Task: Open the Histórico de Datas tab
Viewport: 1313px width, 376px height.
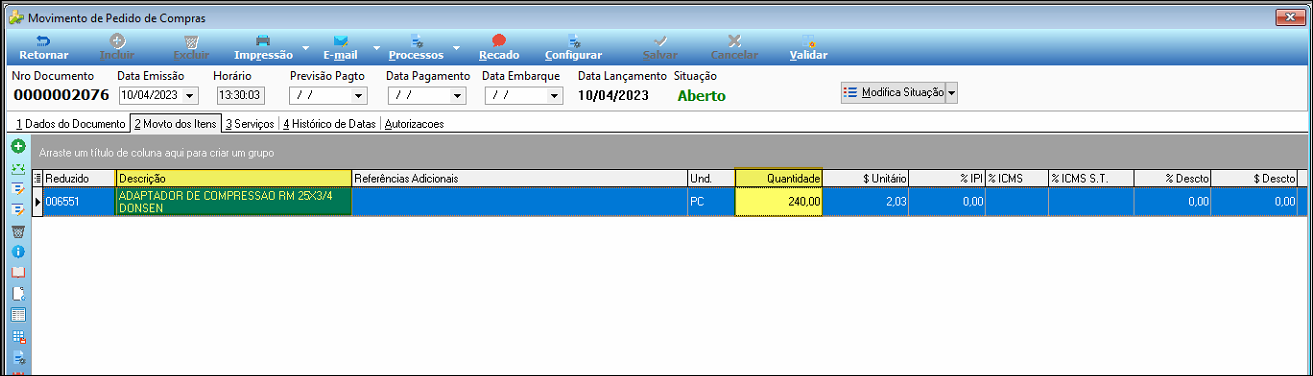Action: click(x=330, y=124)
